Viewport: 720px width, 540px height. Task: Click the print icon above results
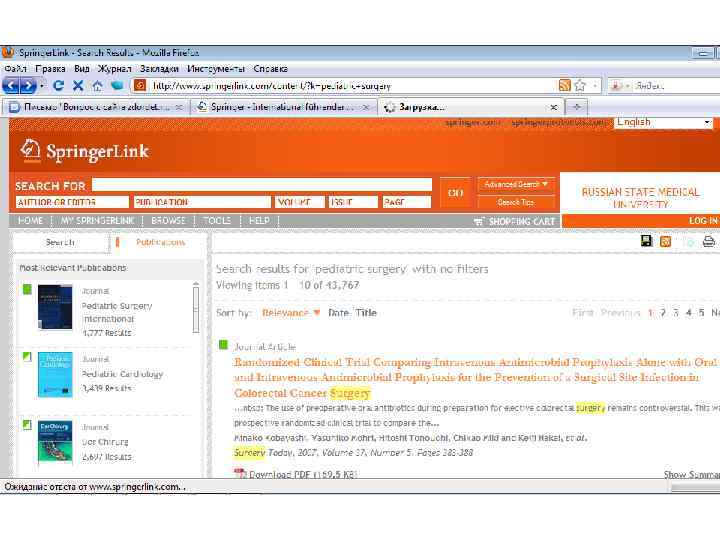pyautogui.click(x=709, y=241)
